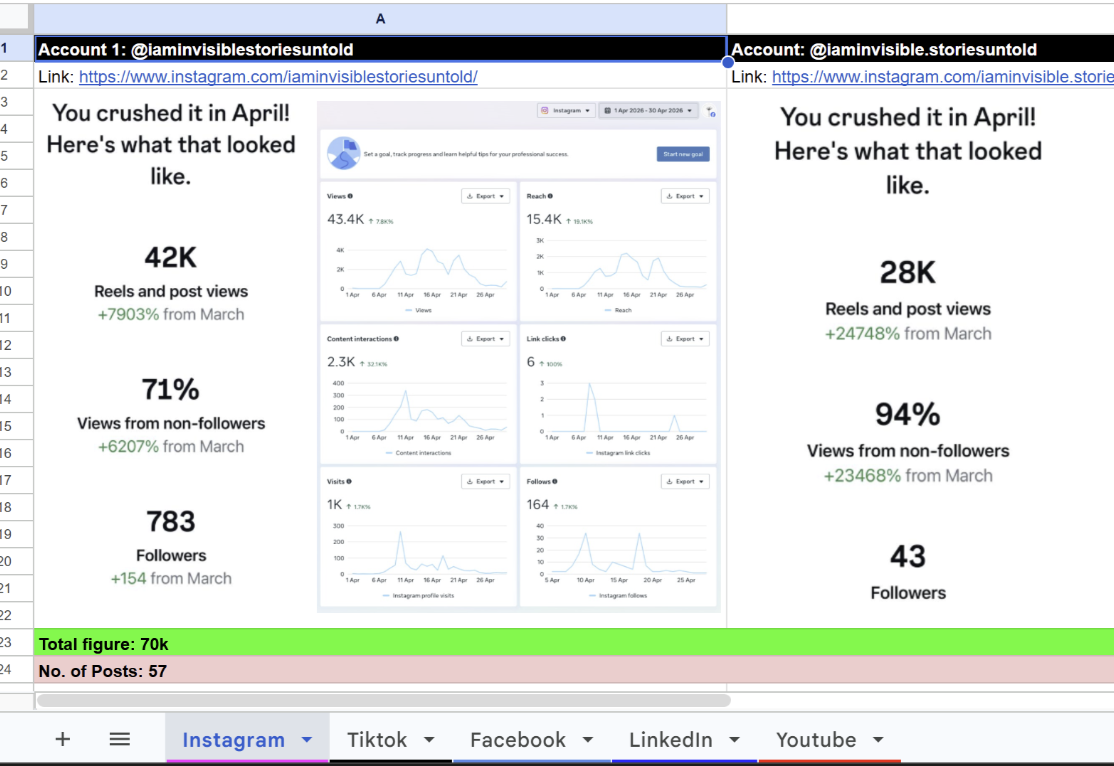1114x766 pixels.
Task: Click the 28K views figure
Action: pyautogui.click(x=908, y=272)
